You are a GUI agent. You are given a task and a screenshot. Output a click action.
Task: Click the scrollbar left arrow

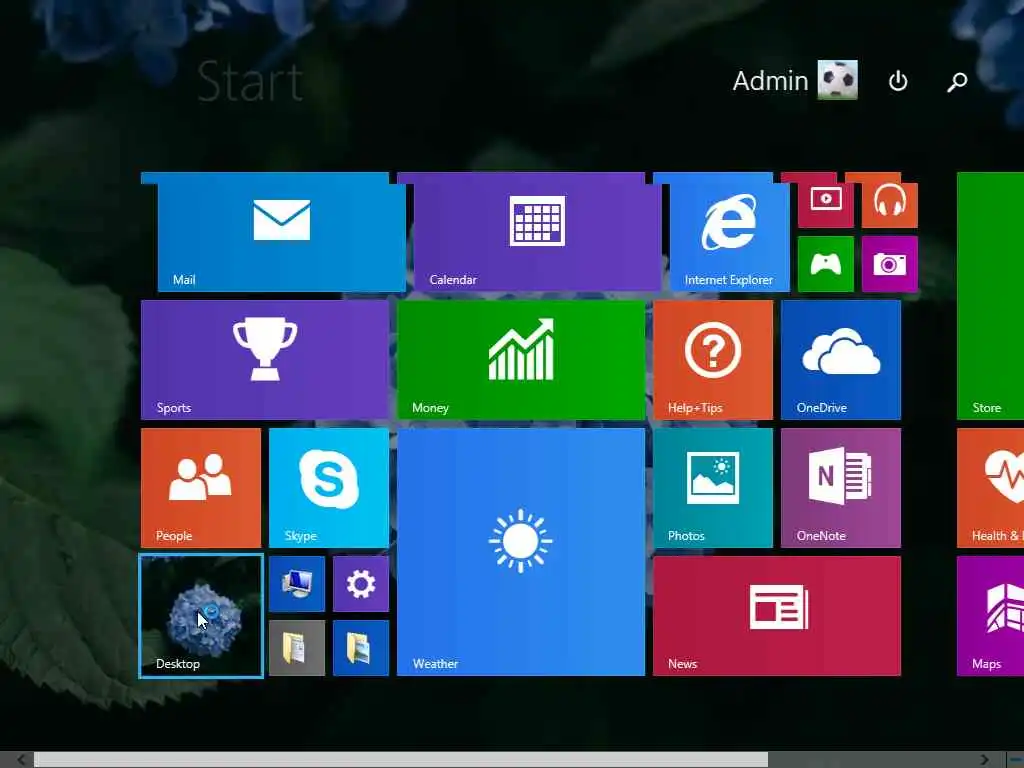21,760
